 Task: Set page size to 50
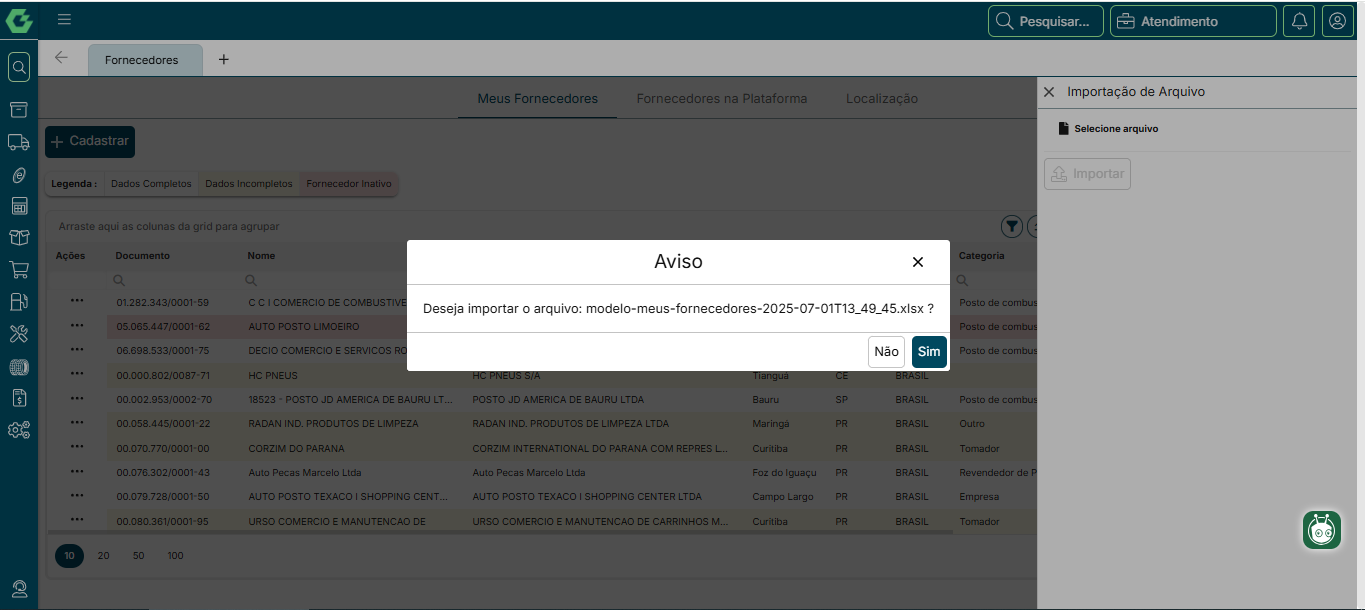138,556
